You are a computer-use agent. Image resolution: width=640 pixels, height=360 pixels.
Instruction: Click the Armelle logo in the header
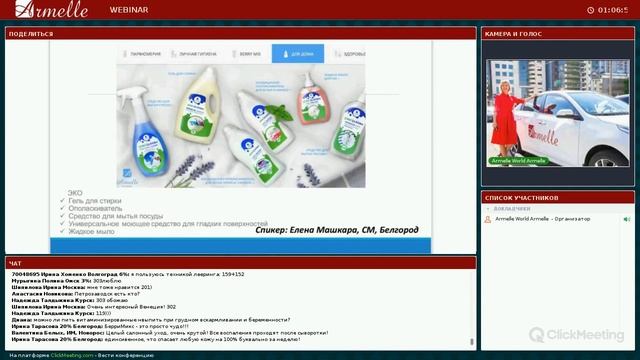pyautogui.click(x=51, y=9)
